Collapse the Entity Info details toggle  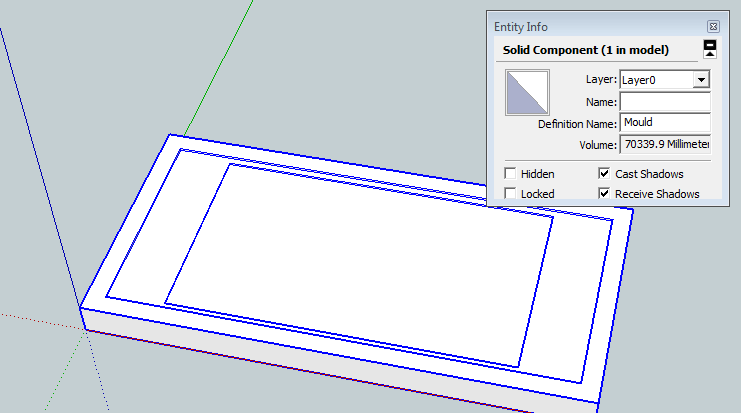[710, 49]
